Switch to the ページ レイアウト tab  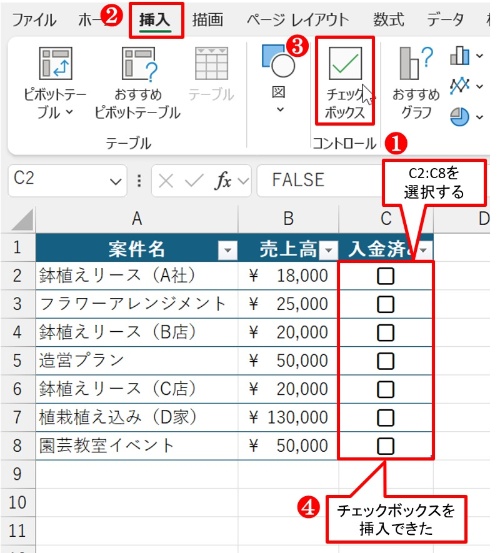(298, 20)
